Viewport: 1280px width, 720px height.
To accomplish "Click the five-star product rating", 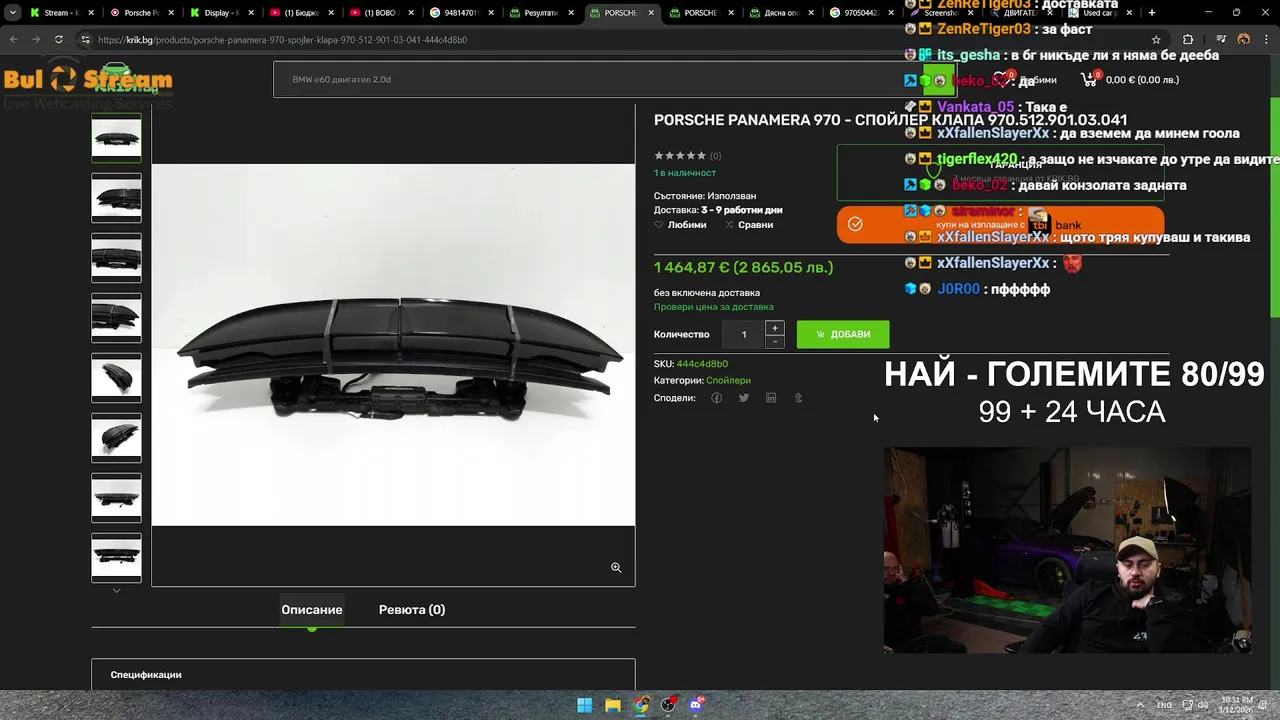I will (x=680, y=156).
